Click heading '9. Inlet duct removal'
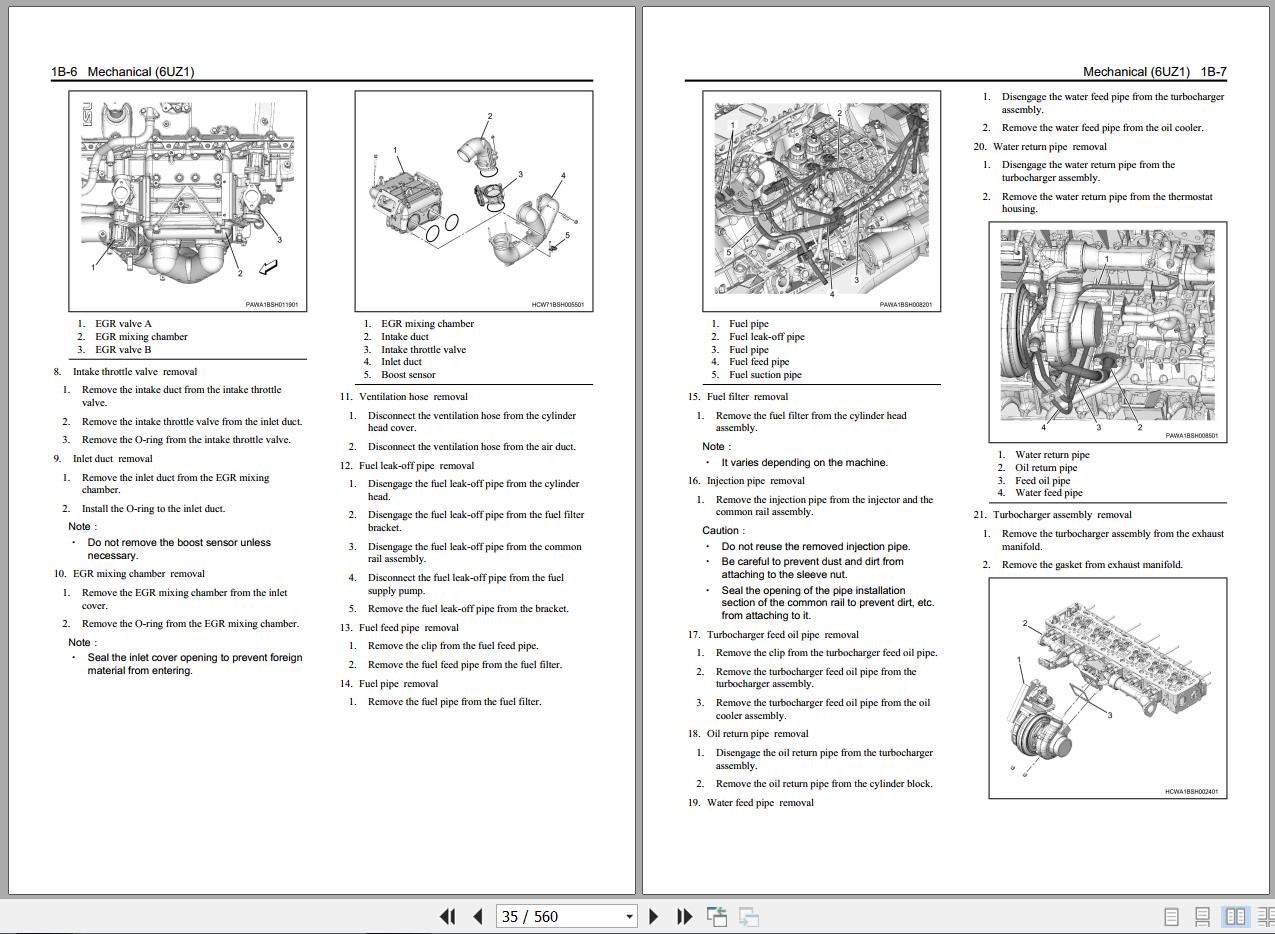 tap(103, 459)
